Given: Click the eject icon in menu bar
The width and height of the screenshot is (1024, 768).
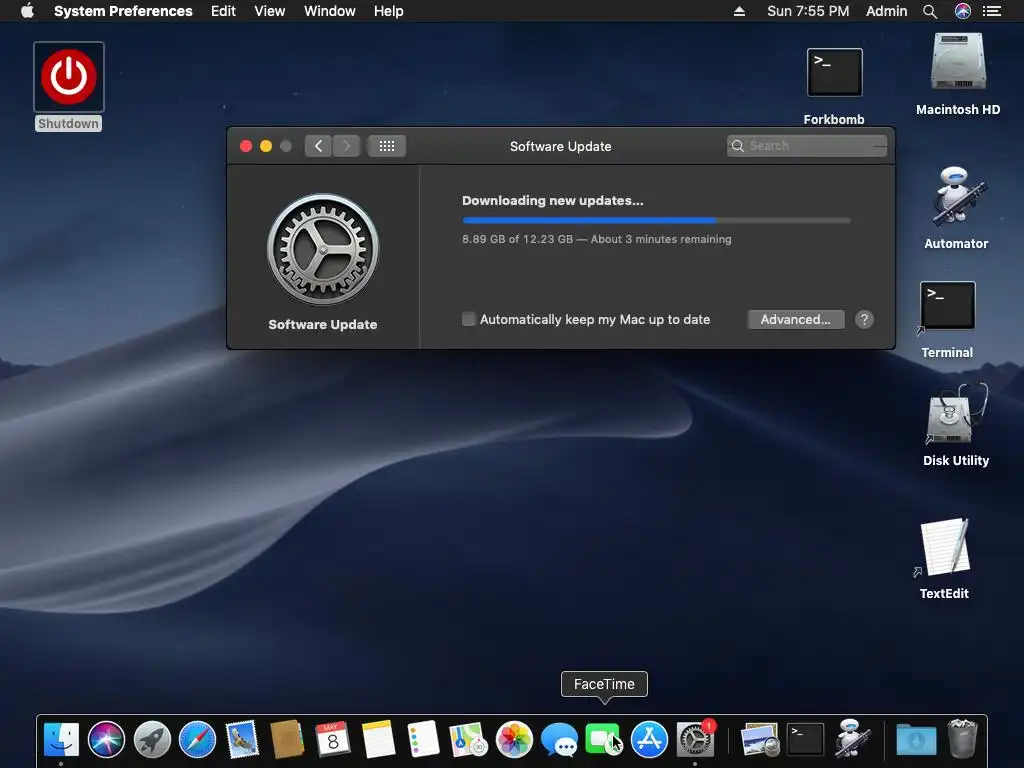Looking at the screenshot, I should pos(739,11).
